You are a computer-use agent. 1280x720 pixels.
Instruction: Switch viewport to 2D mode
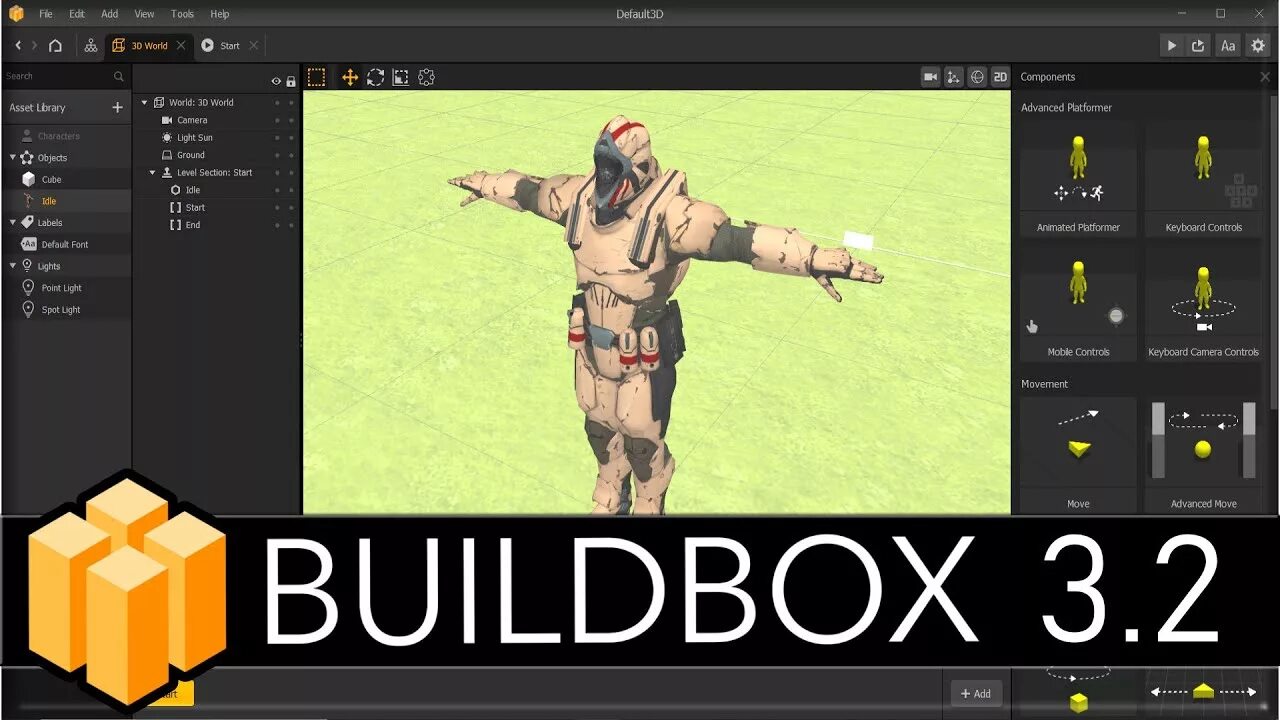[1000, 77]
